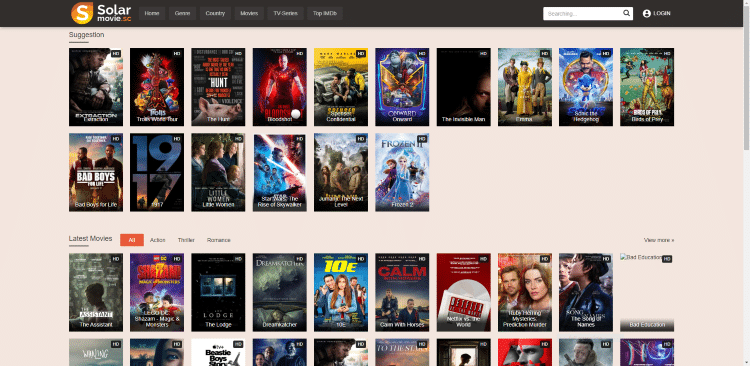Open Ruby Herring Mysteries poster

(525, 292)
